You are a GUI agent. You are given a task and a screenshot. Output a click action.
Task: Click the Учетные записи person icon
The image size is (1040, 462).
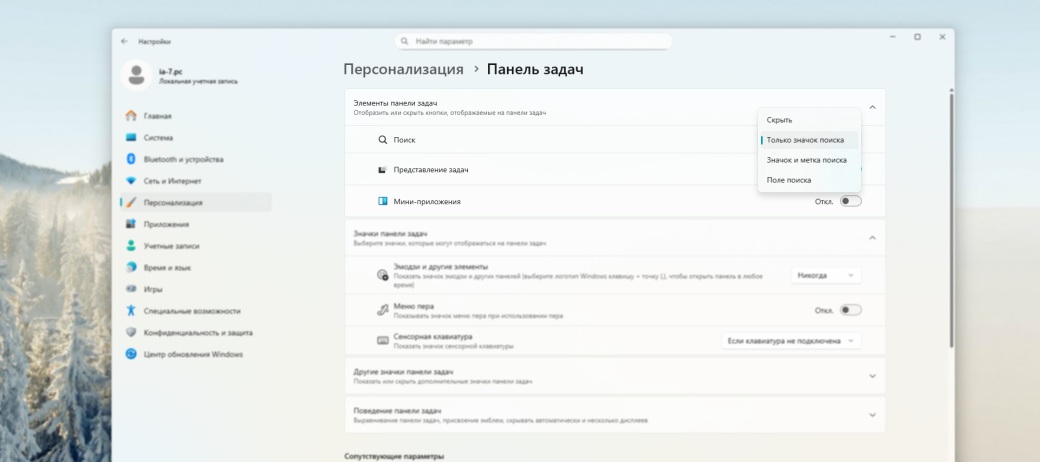pos(131,246)
